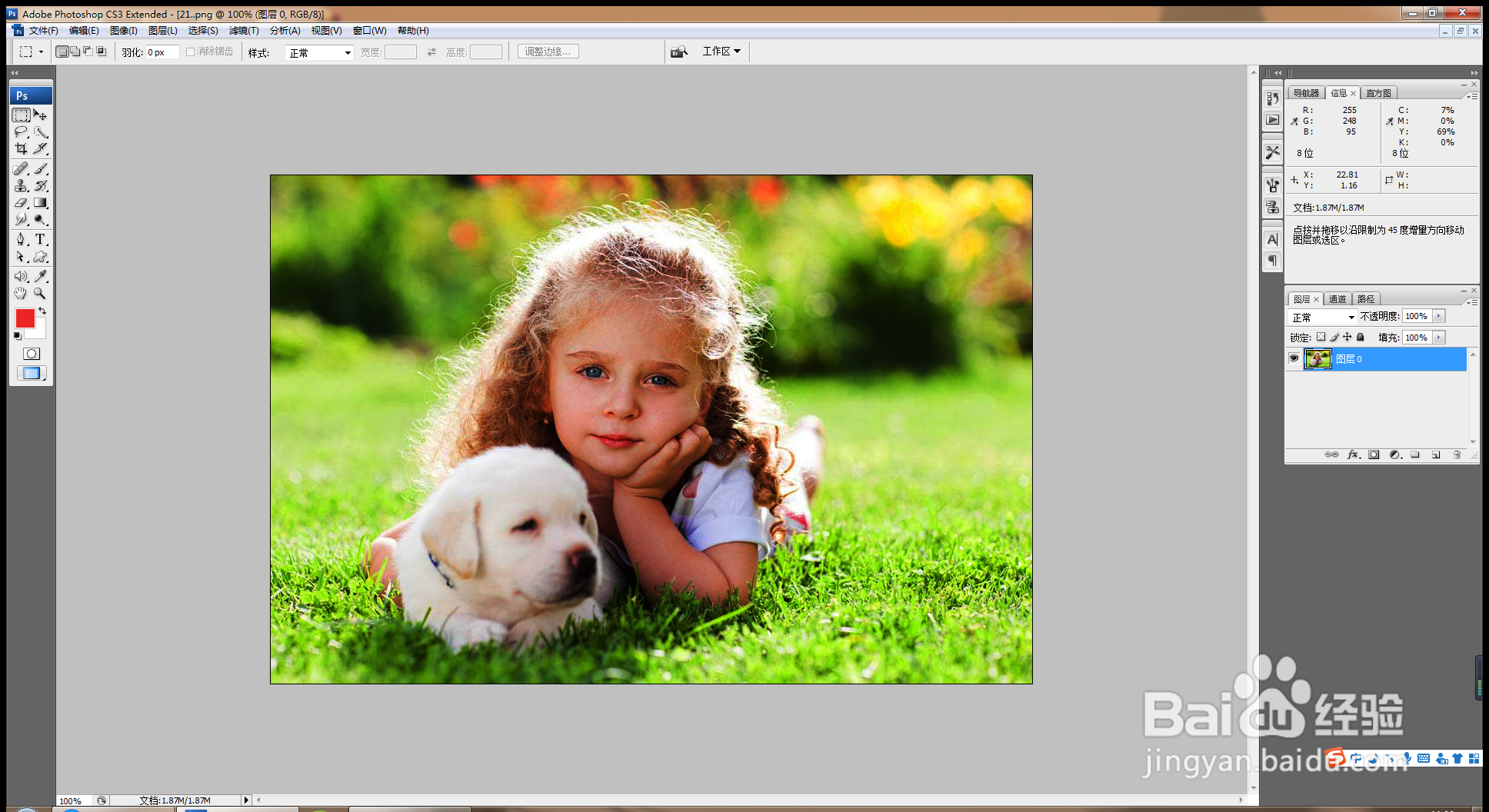
Task: Select the Dodge tool
Action: click(x=41, y=220)
